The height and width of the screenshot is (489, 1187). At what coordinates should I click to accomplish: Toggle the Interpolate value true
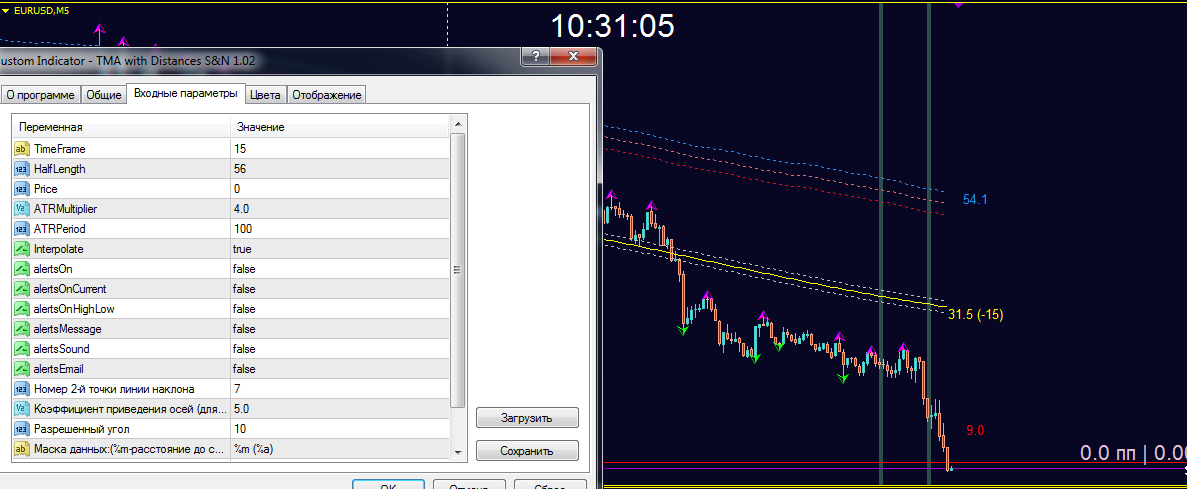pyautogui.click(x=340, y=248)
